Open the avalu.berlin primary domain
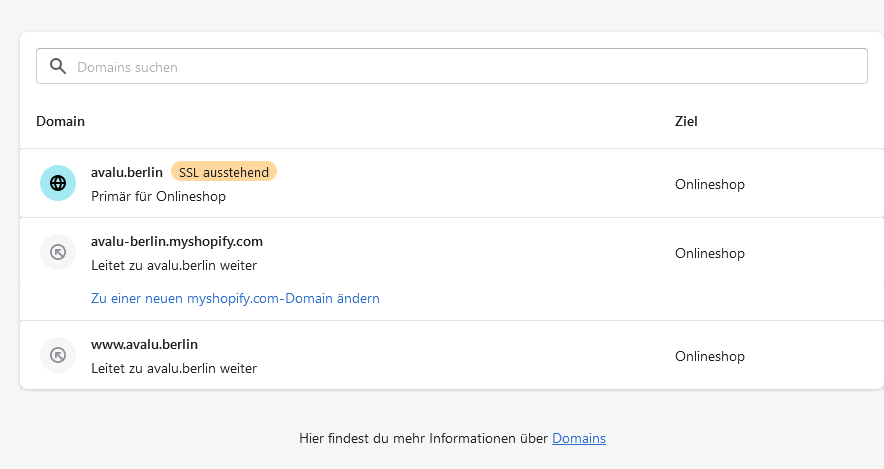 click(127, 172)
